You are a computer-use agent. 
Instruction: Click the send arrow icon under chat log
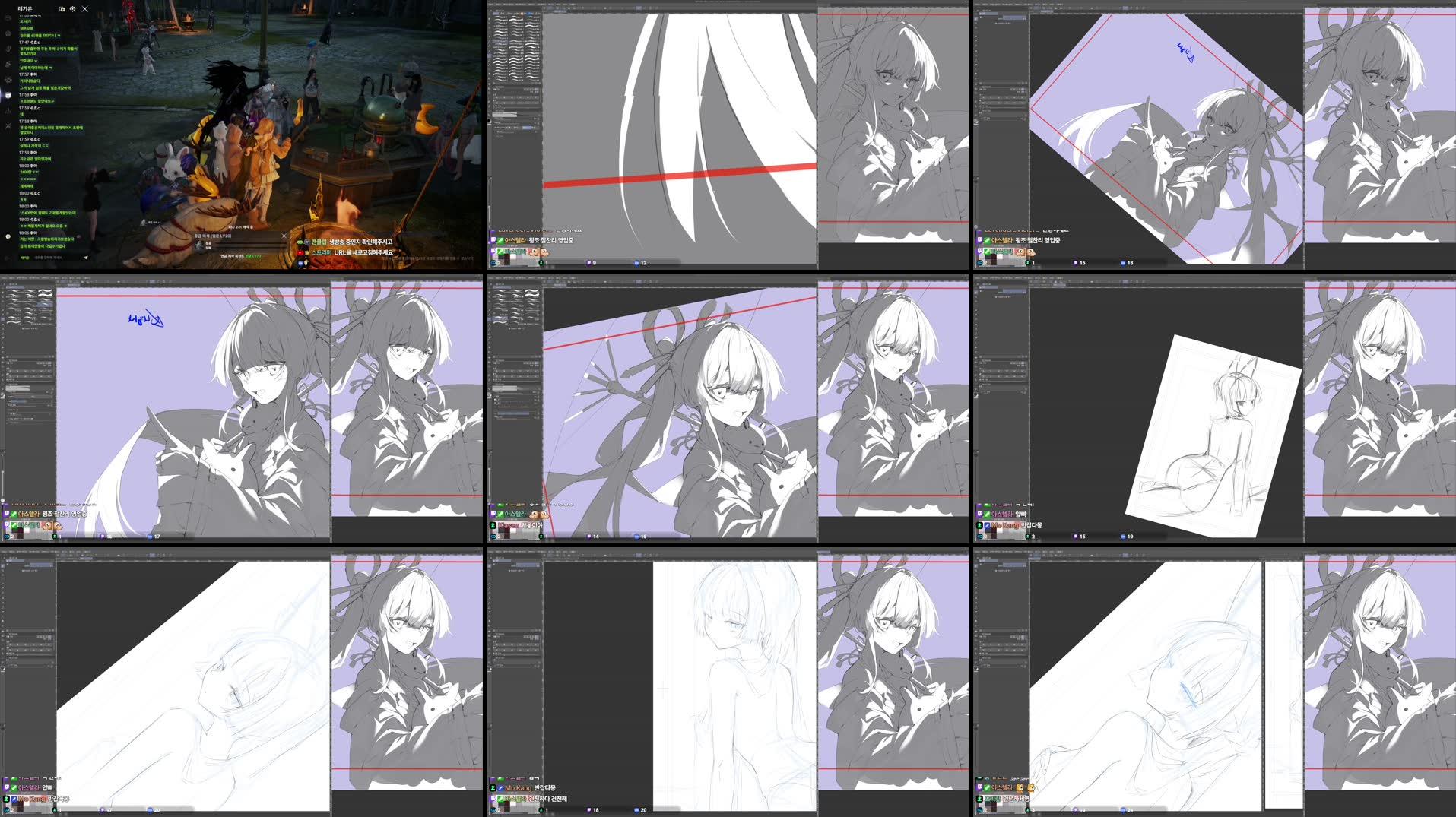coord(85,258)
